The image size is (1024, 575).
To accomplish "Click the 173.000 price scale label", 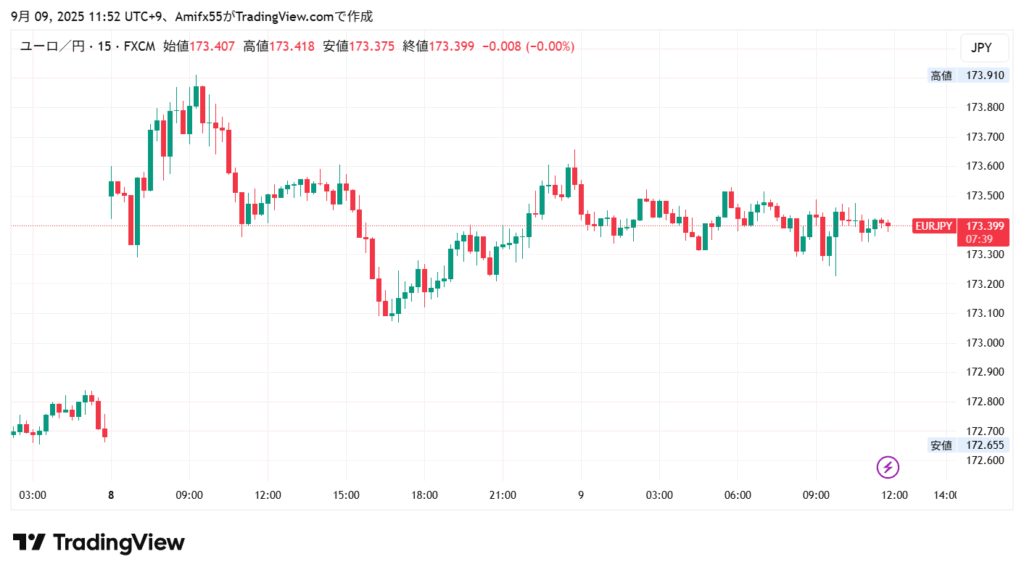I will coord(984,343).
